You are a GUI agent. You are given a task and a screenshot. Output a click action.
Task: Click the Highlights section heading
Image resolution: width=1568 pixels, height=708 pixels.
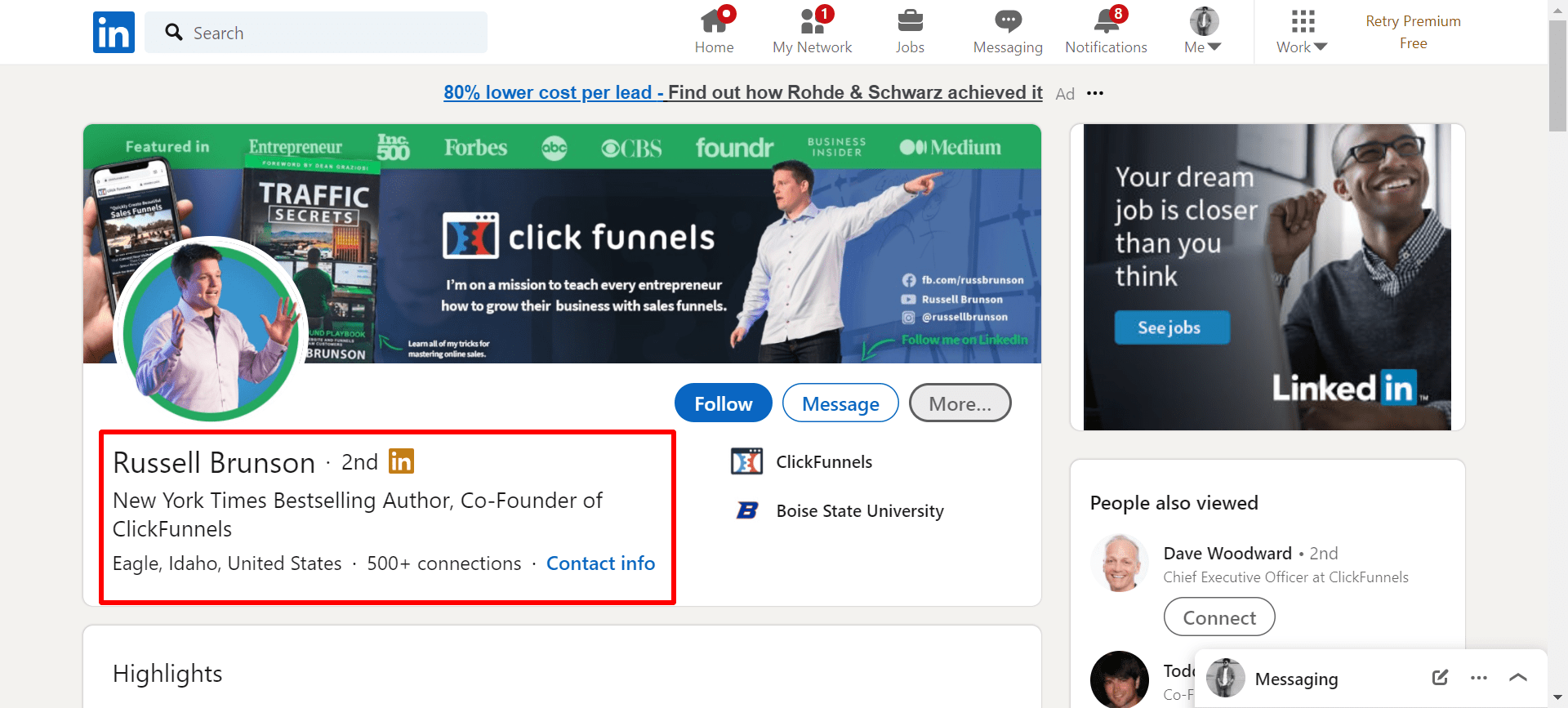pos(167,673)
